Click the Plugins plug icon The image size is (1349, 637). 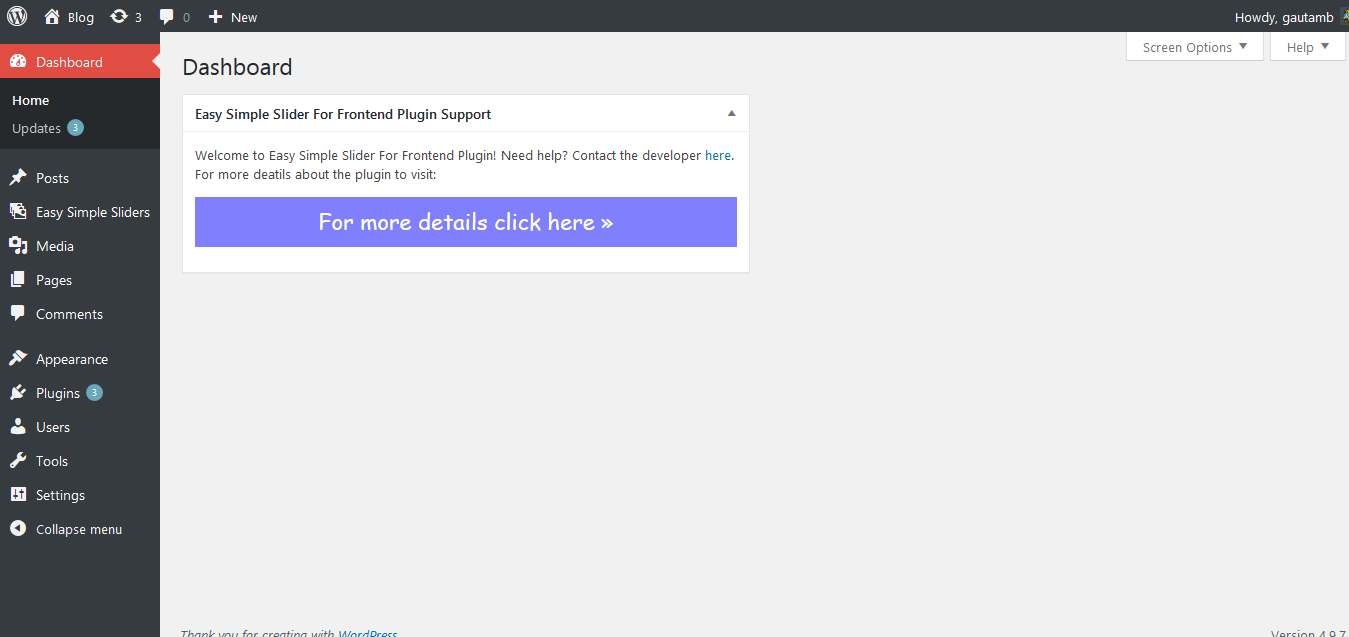point(18,393)
